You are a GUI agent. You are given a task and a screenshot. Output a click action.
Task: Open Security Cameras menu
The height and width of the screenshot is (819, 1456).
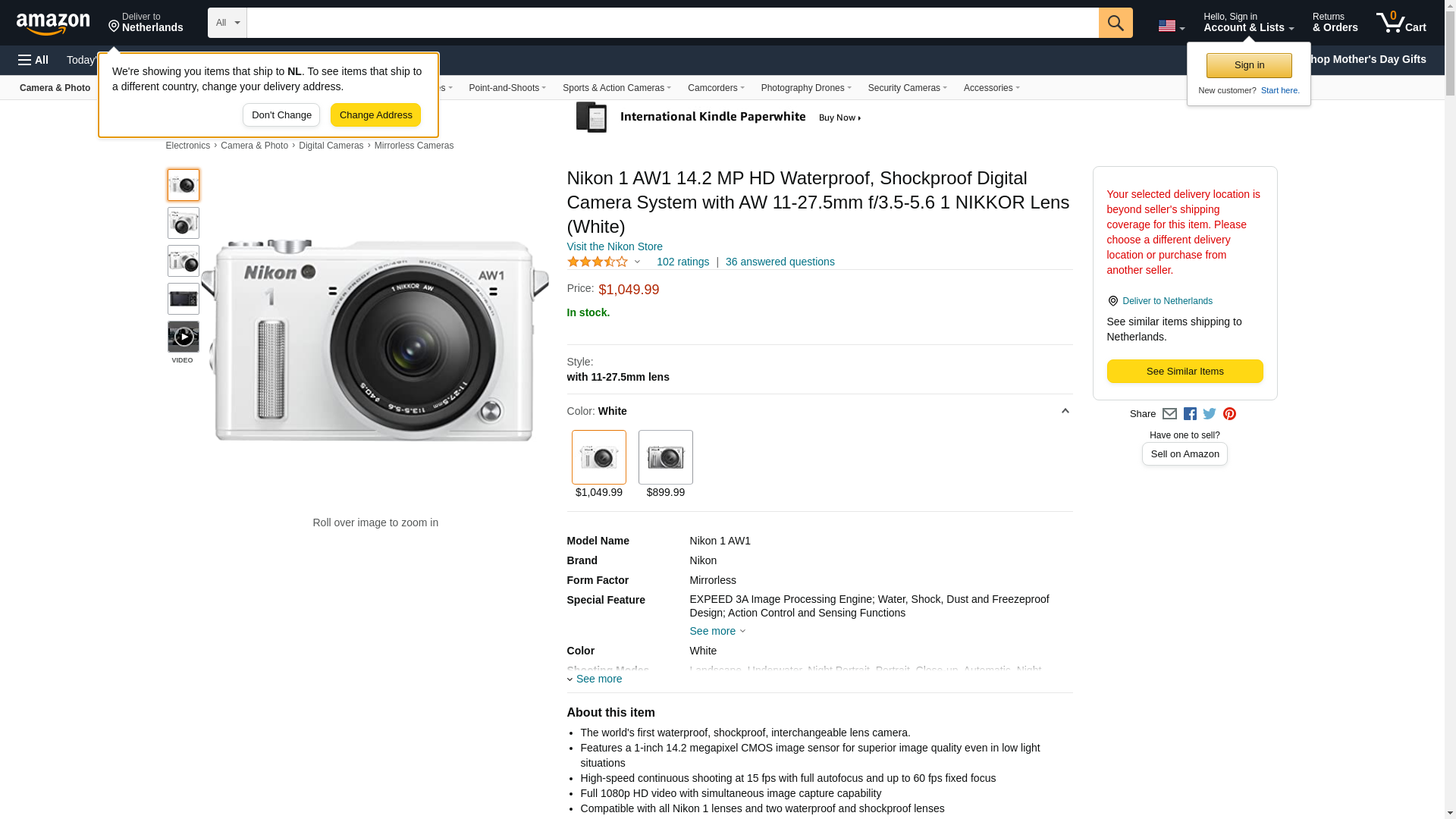pos(907,88)
